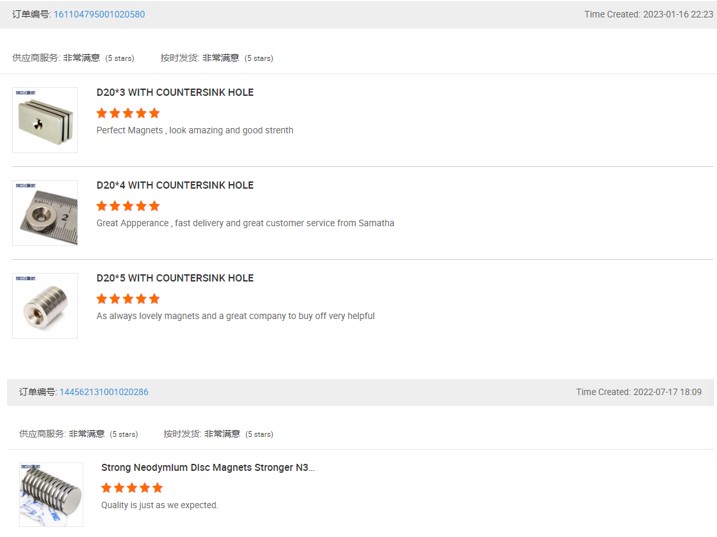Click the neodymium disc magnets thumbnail

(x=50, y=494)
